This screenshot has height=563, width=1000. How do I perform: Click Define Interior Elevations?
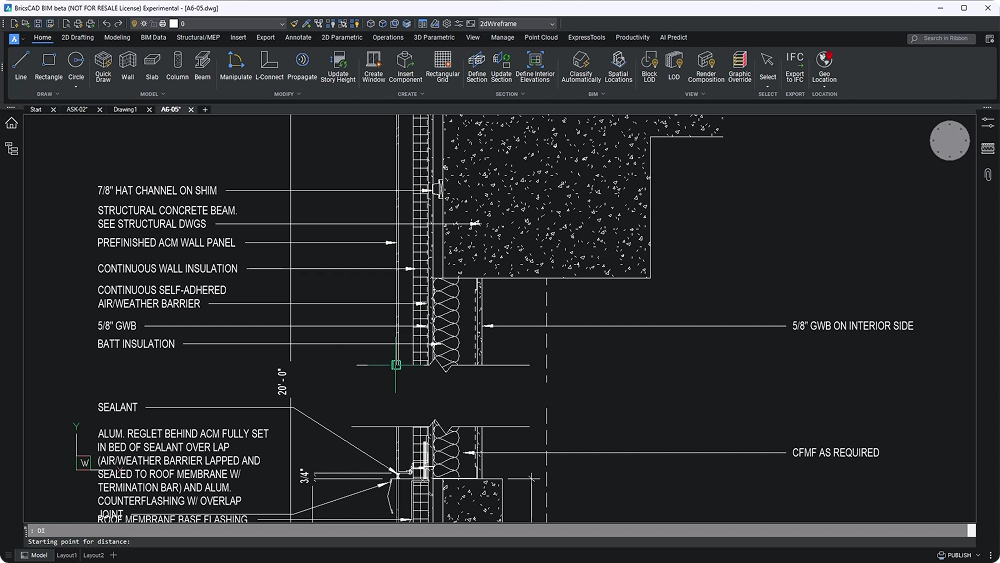[x=535, y=66]
